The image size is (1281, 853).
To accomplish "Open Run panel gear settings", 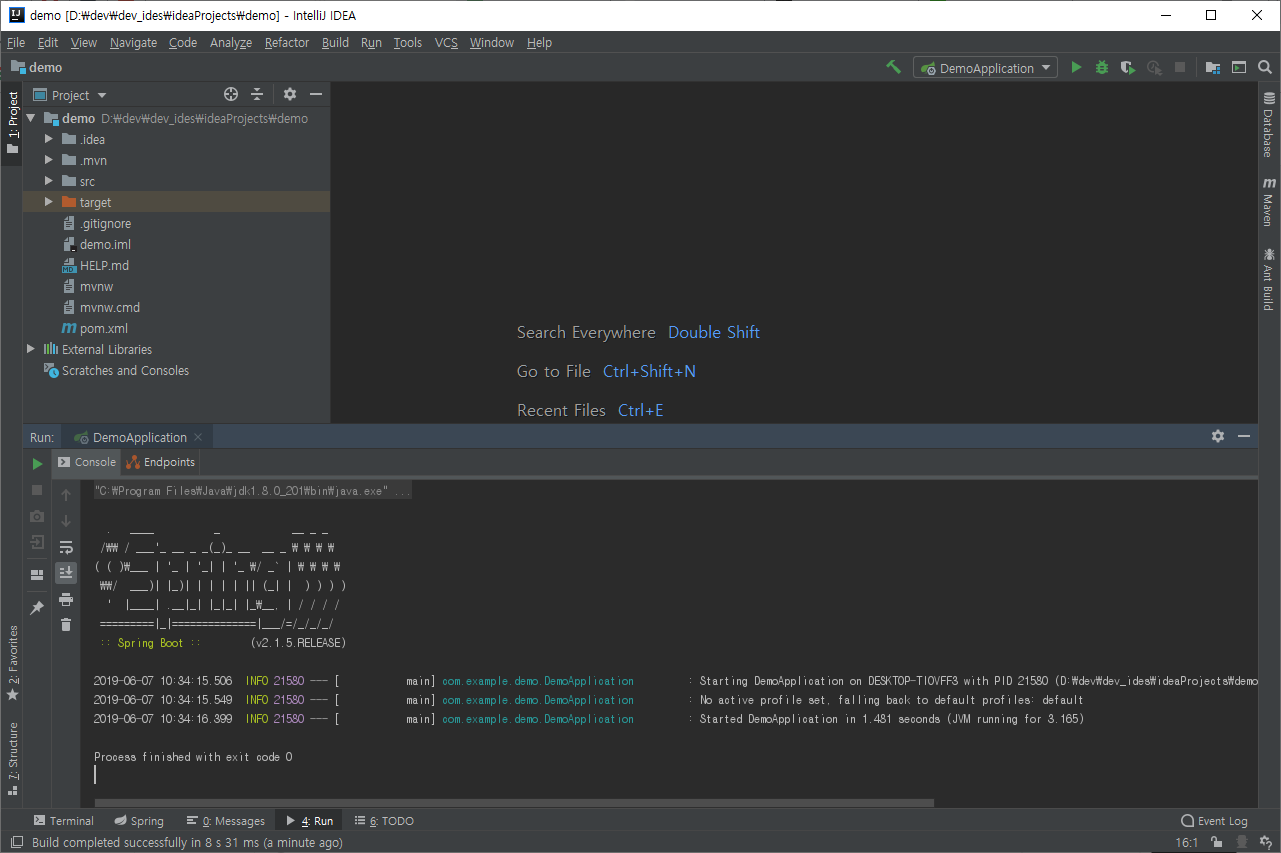I will click(x=1217, y=436).
